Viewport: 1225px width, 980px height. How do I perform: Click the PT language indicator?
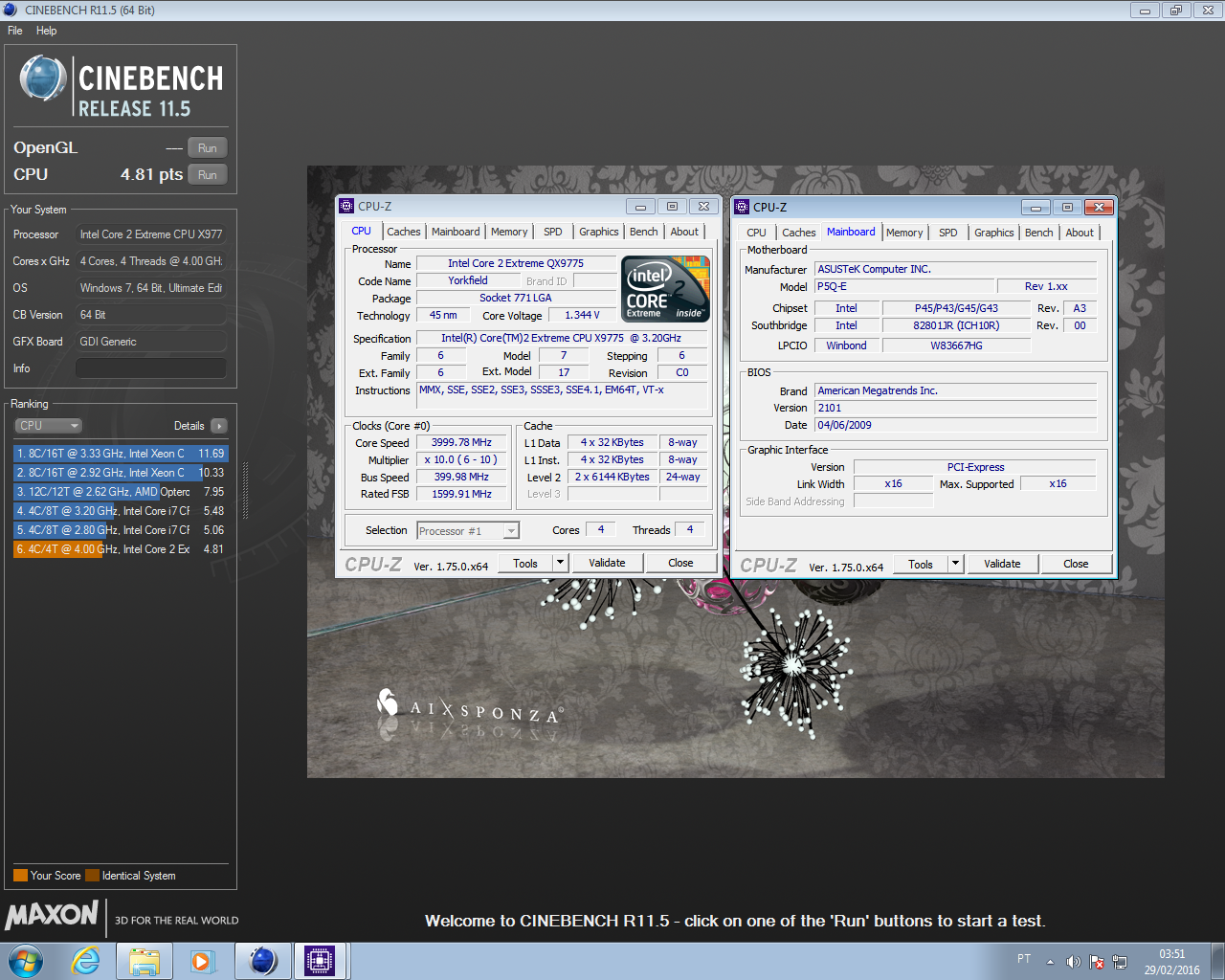pos(1024,959)
